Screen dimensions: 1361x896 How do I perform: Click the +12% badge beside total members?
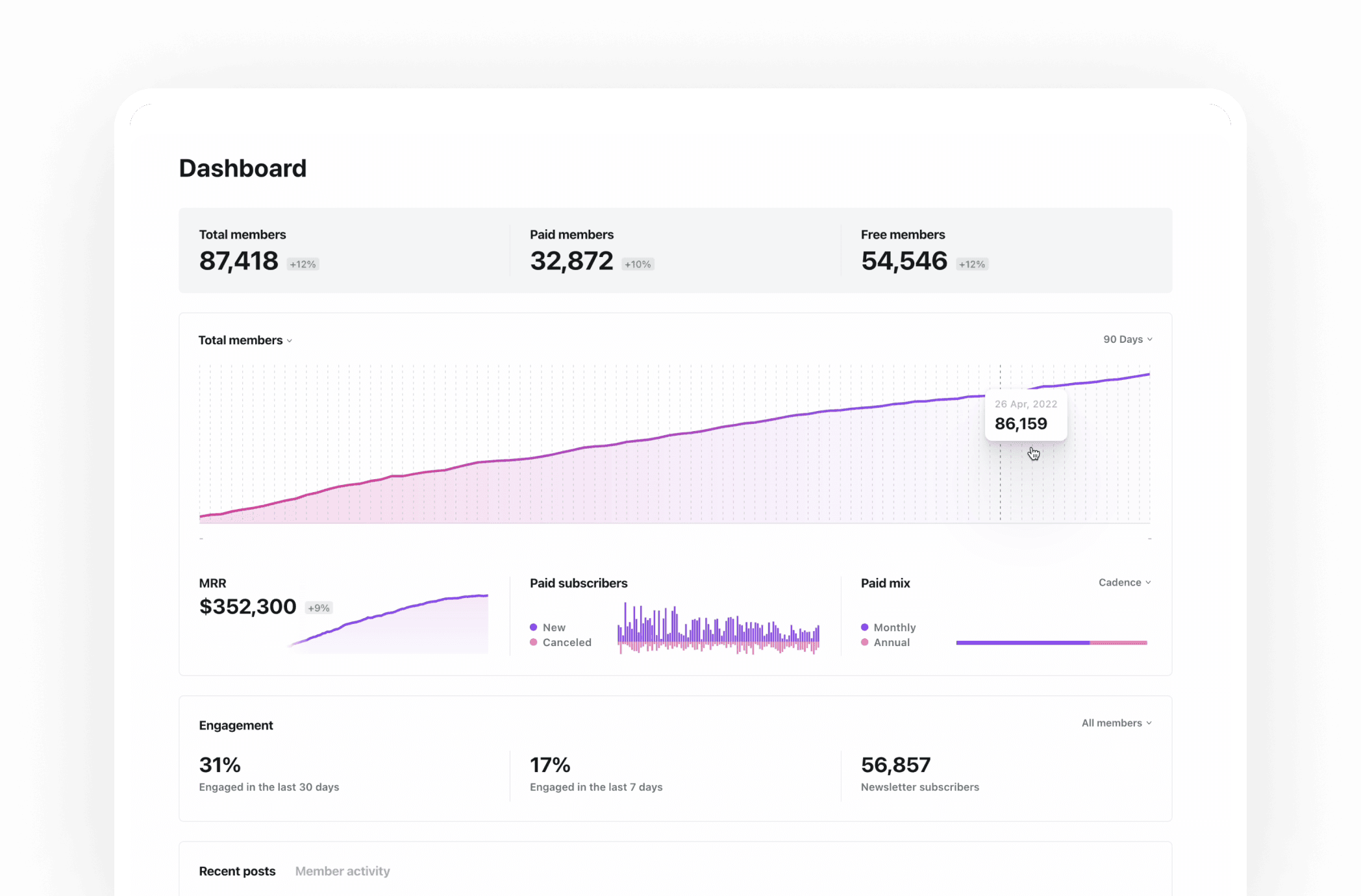click(303, 264)
